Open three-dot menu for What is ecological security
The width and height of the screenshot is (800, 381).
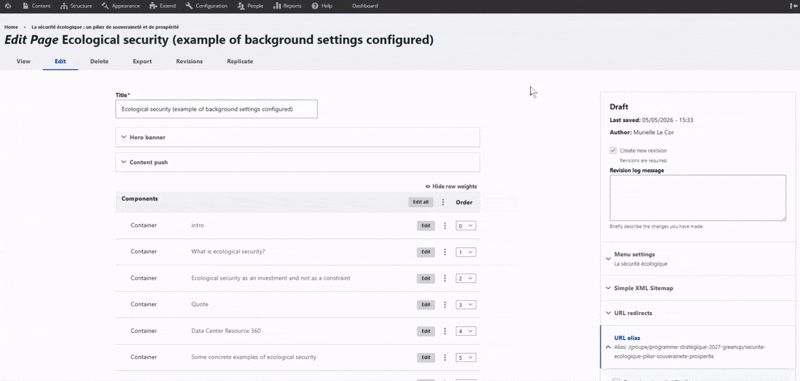coord(445,252)
